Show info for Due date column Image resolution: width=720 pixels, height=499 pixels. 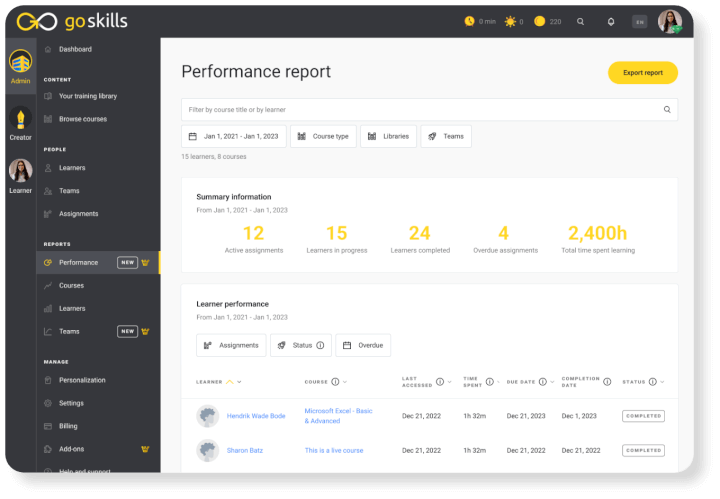(543, 382)
